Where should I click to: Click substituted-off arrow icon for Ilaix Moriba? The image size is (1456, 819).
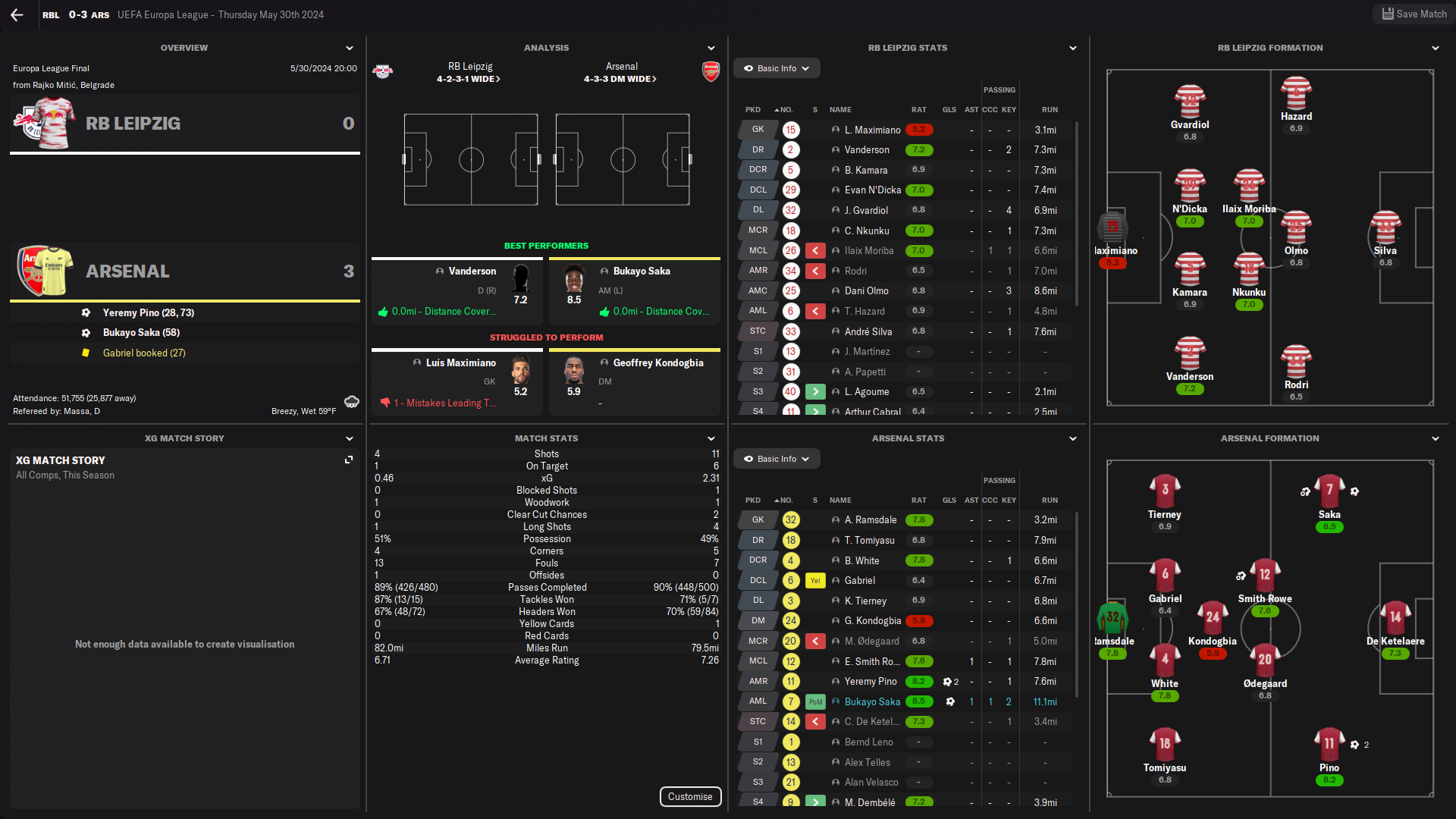[x=815, y=250]
